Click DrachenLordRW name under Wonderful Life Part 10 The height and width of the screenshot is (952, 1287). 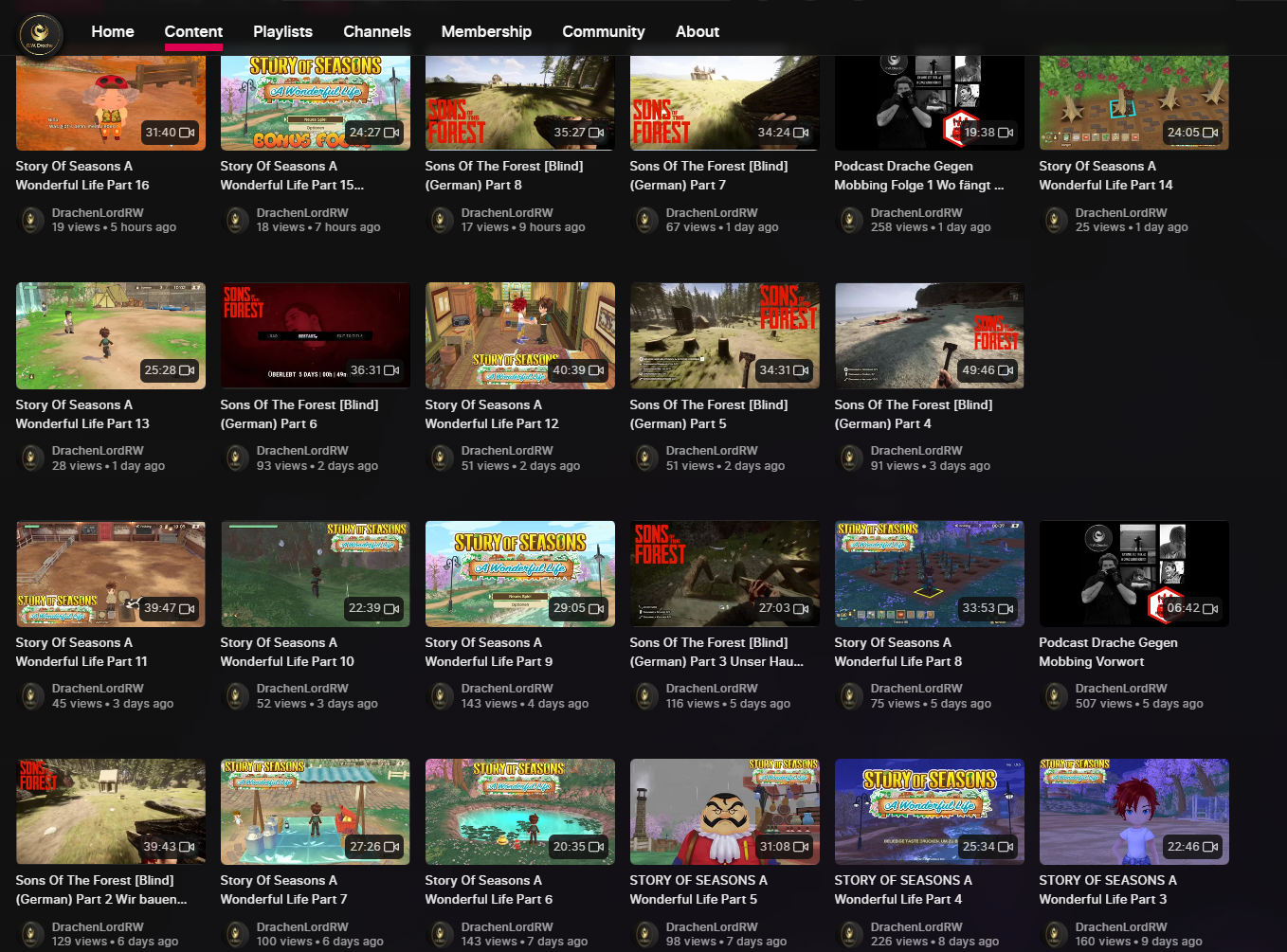point(302,689)
